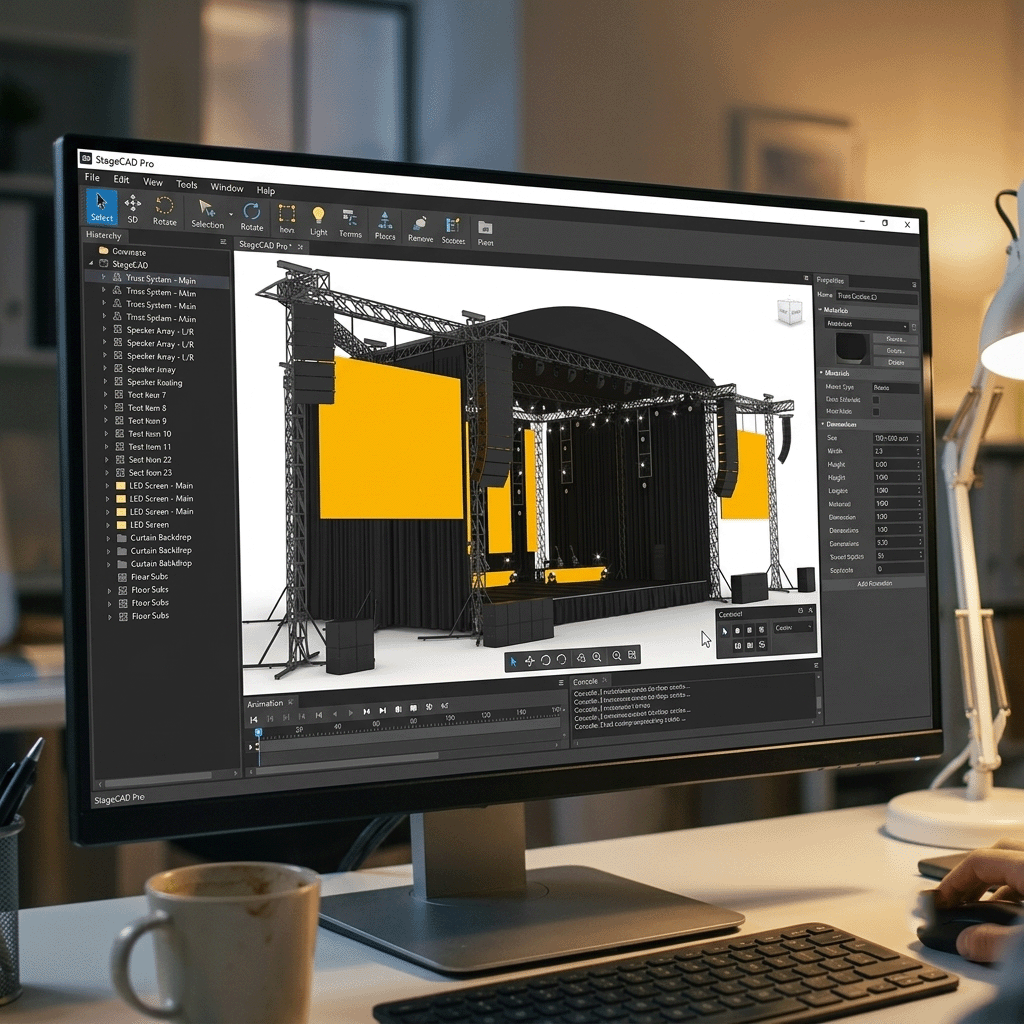
Task: Select the Convinate folder in hierarchy
Action: tap(122, 251)
